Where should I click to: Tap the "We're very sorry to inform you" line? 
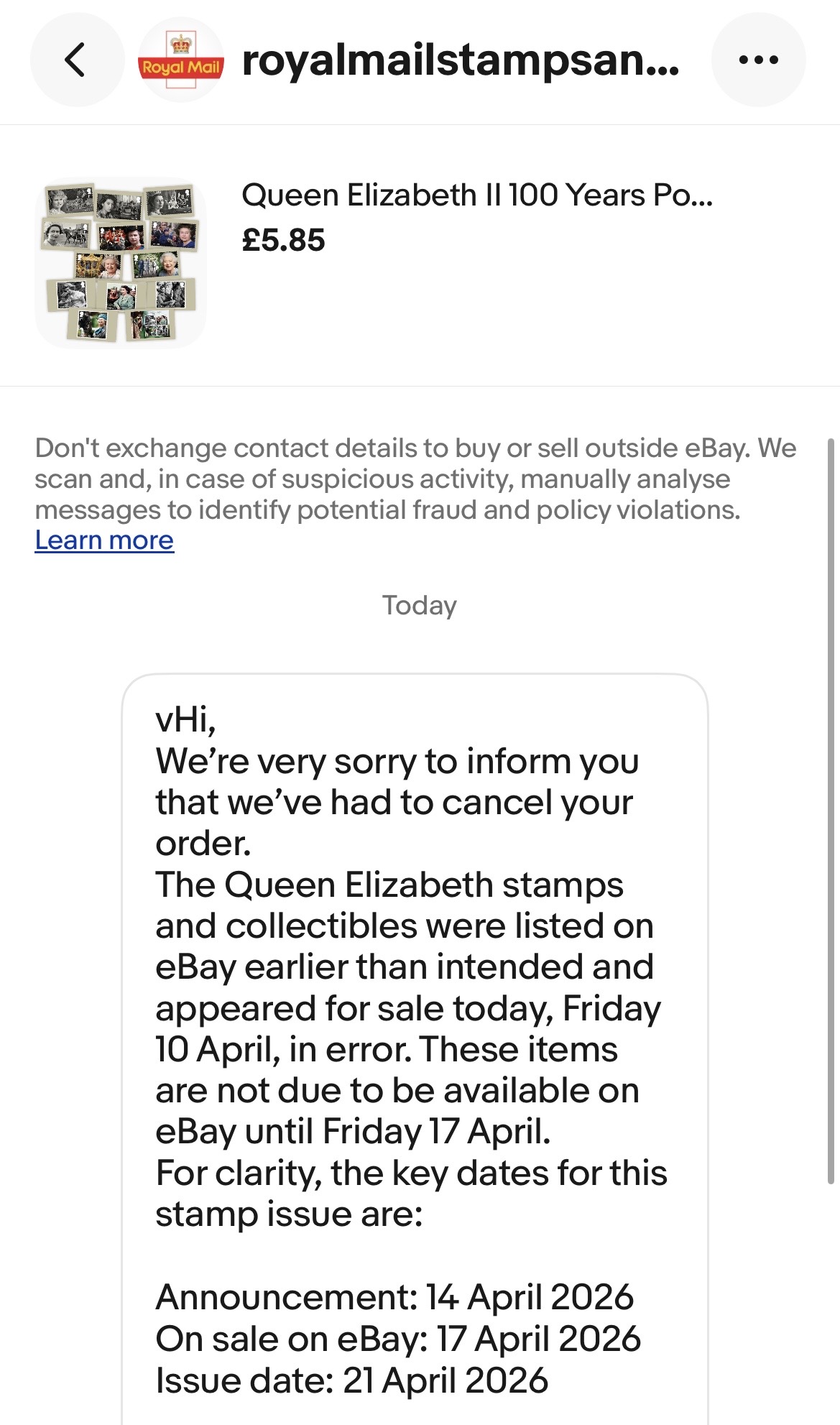tap(397, 761)
